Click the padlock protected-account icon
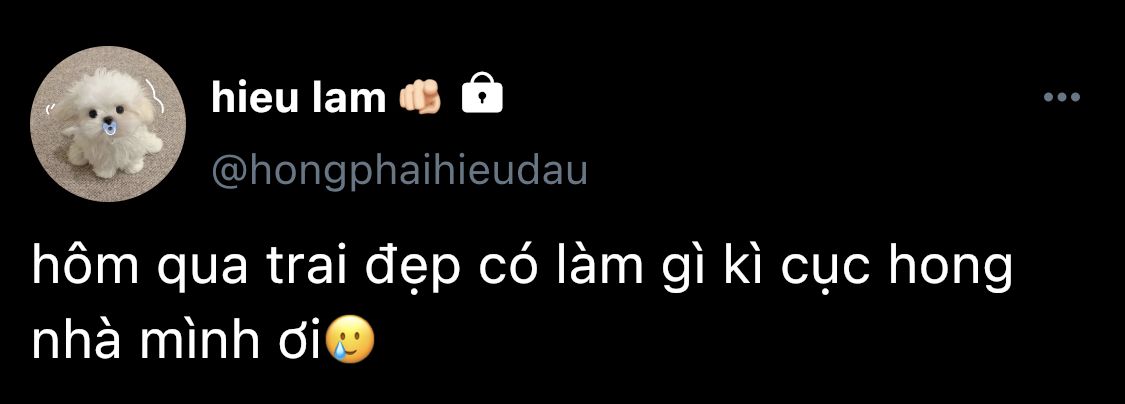Viewport: 1125px width, 404px height. (x=482, y=93)
